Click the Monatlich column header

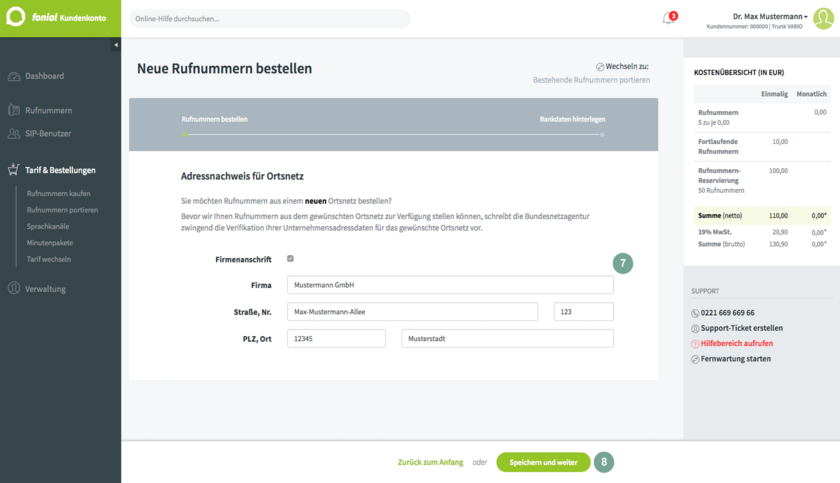pos(811,94)
